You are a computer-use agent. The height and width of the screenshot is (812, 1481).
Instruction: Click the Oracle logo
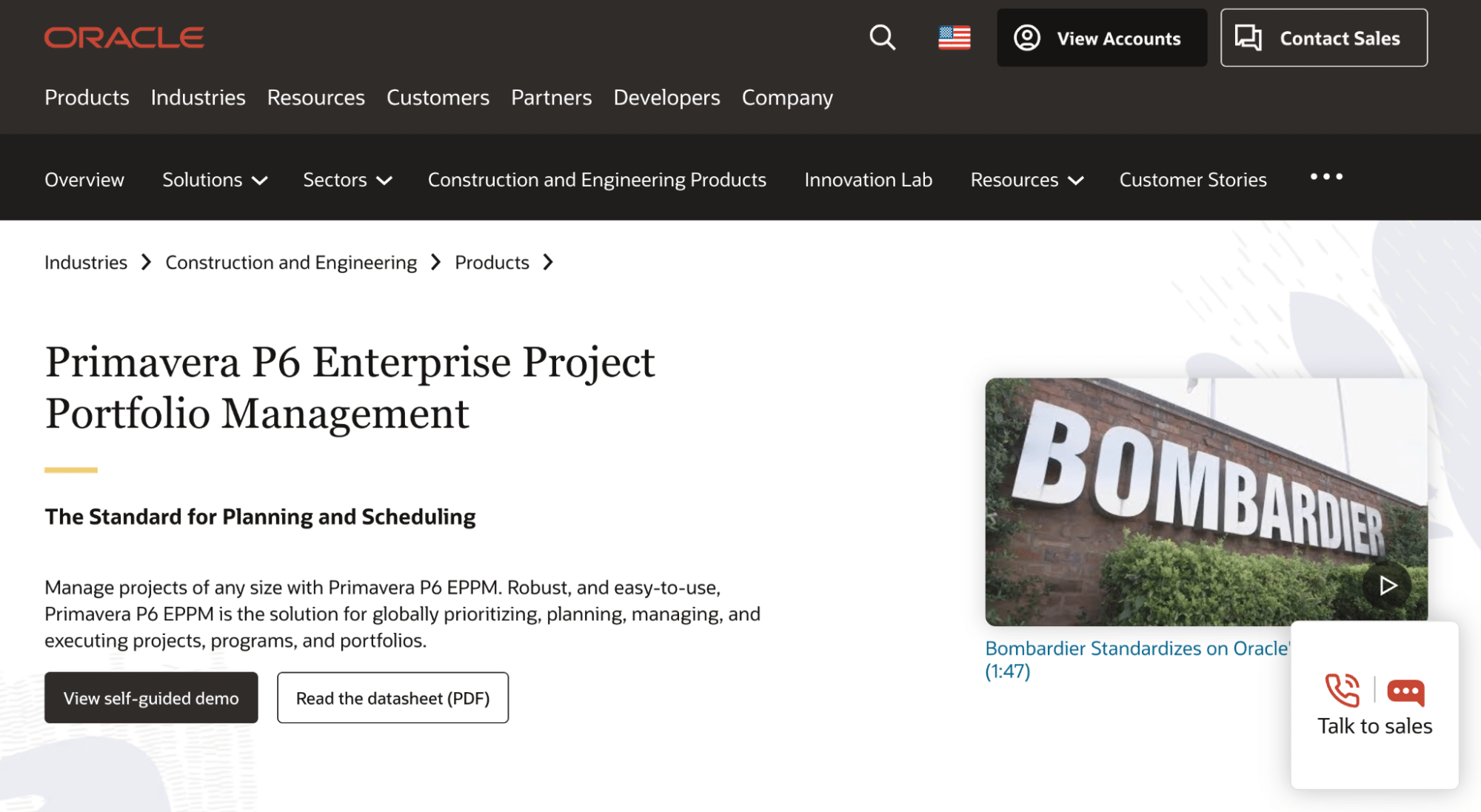click(124, 38)
